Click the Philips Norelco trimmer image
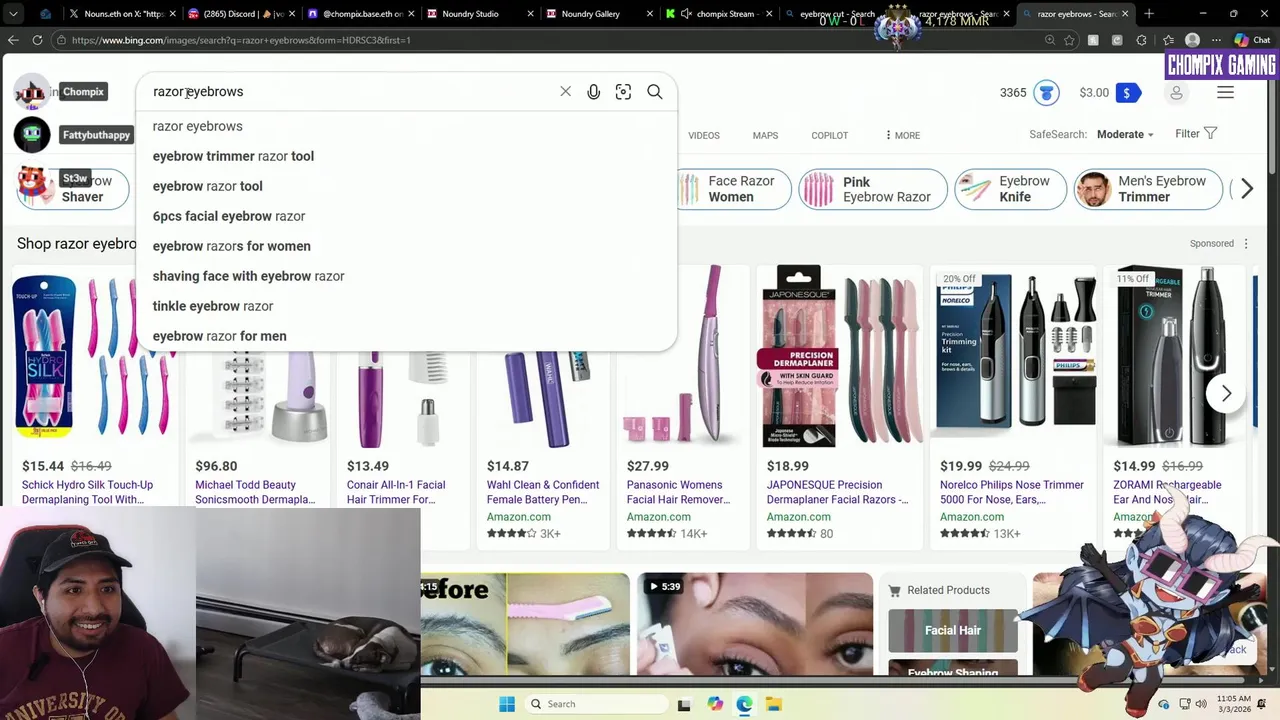Viewport: 1280px width, 720px height. click(x=1013, y=356)
